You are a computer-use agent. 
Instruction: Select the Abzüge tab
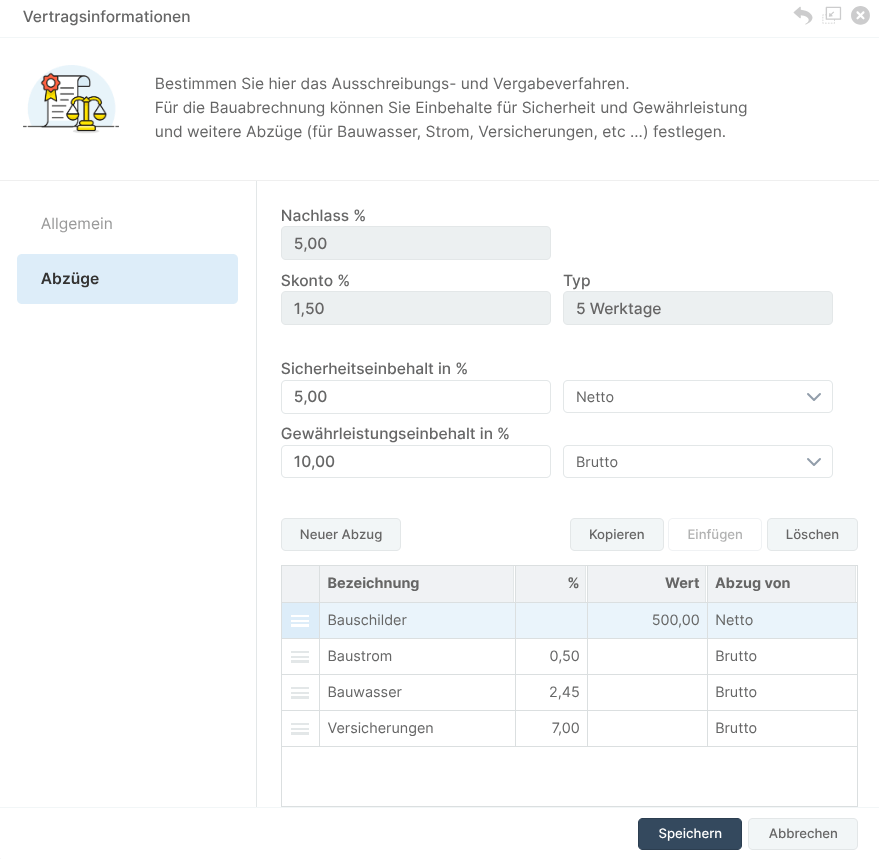(127, 279)
